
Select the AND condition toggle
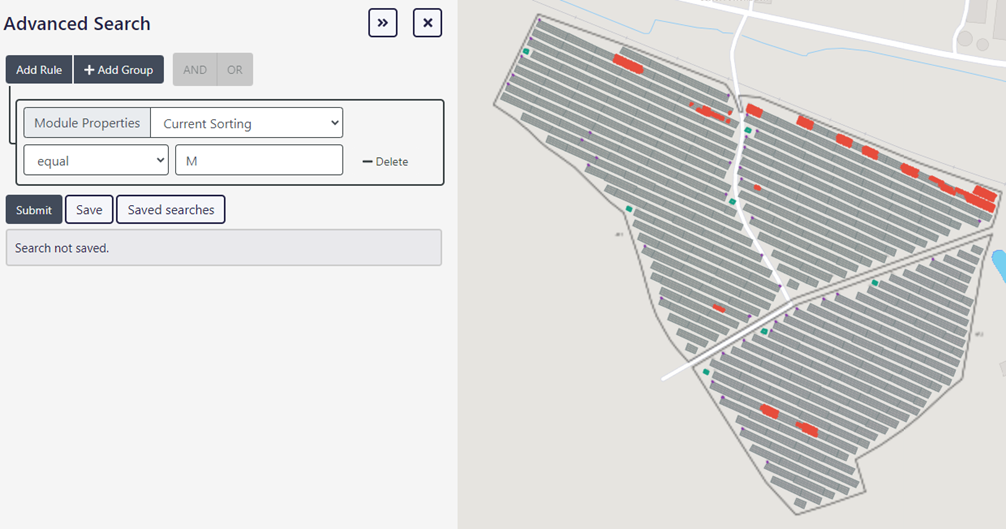point(195,69)
